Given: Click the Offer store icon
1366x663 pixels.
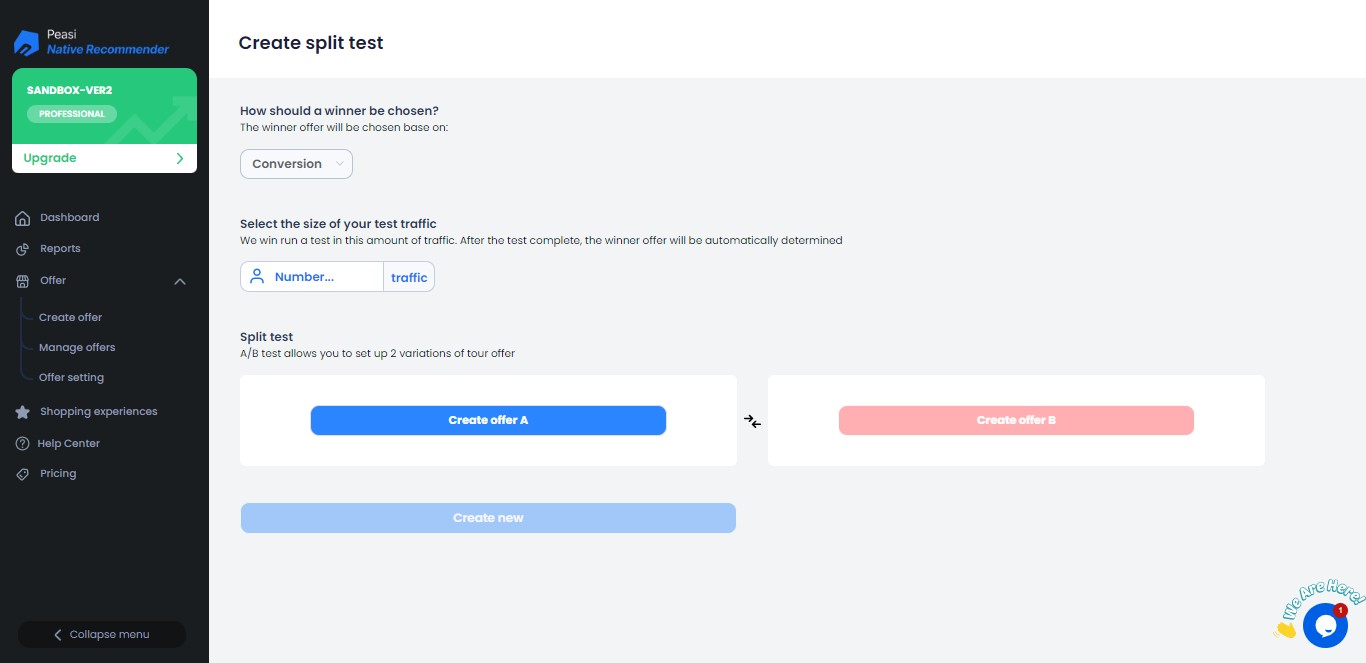Looking at the screenshot, I should point(23,281).
